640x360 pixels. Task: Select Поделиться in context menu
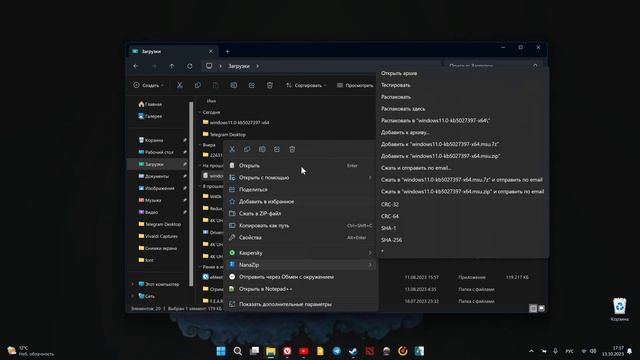click(300, 189)
